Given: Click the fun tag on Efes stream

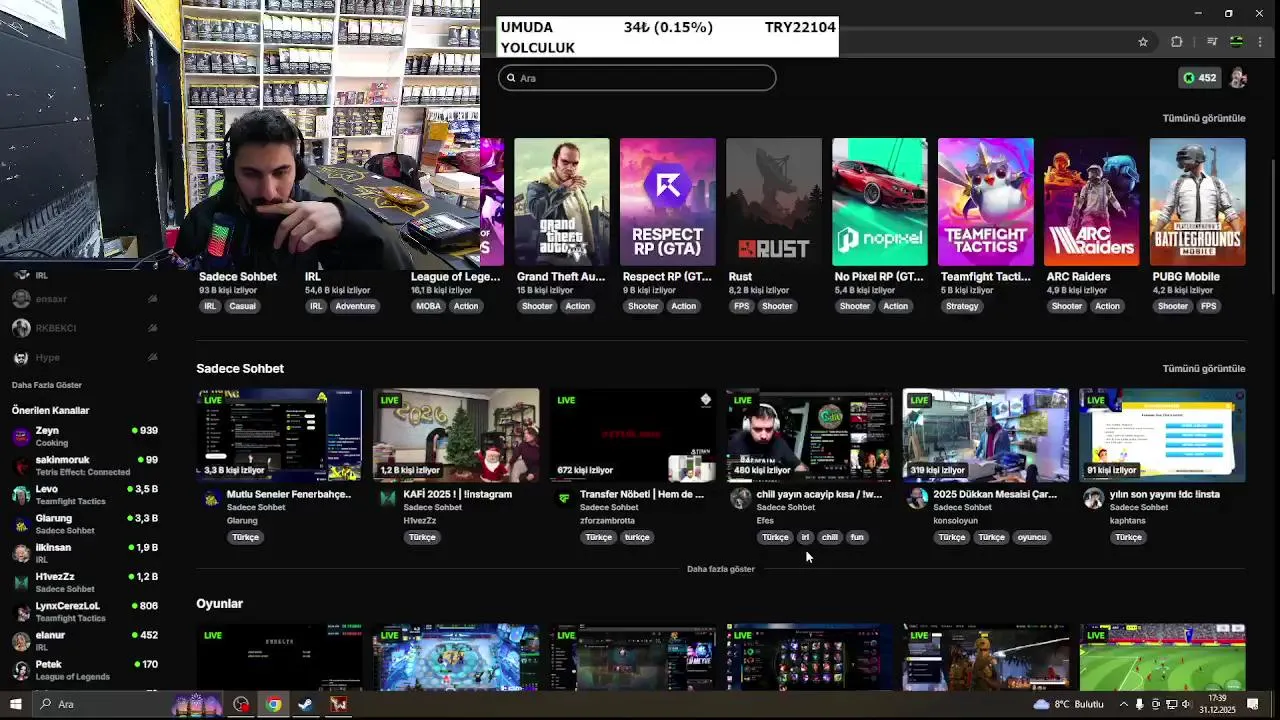Looking at the screenshot, I should pyautogui.click(x=857, y=537).
